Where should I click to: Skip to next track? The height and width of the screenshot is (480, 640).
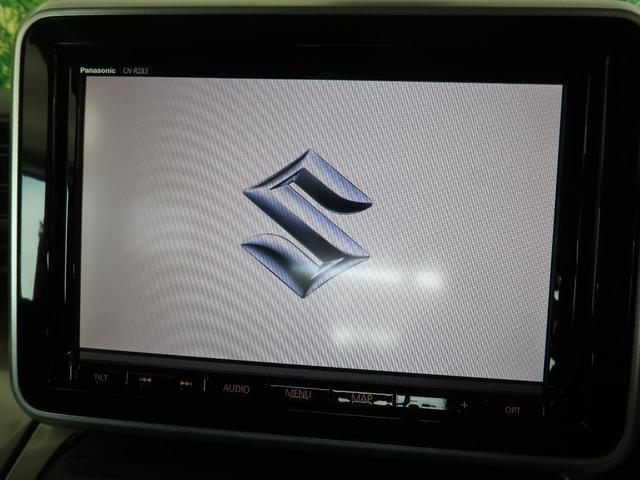186,383
